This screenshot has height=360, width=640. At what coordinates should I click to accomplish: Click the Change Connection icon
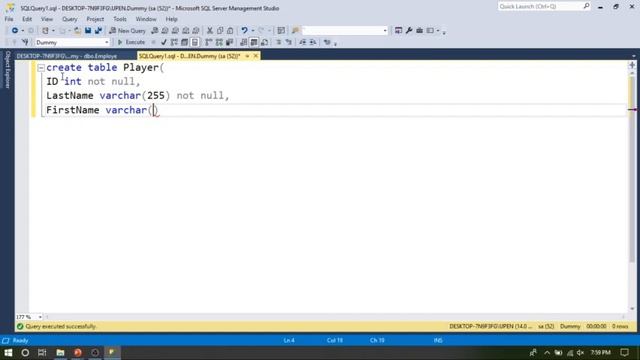(x=25, y=42)
